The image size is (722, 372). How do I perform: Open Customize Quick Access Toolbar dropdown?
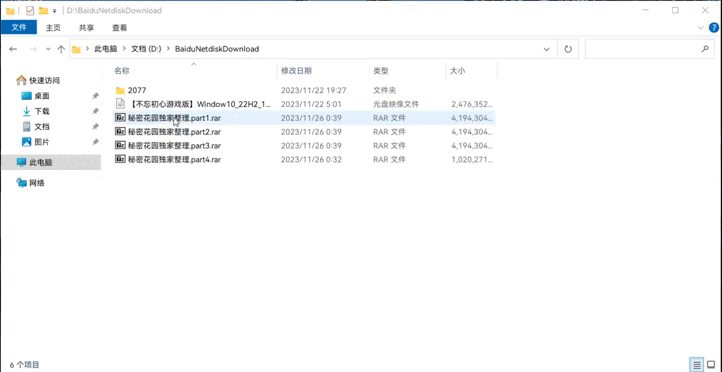pyautogui.click(x=54, y=11)
